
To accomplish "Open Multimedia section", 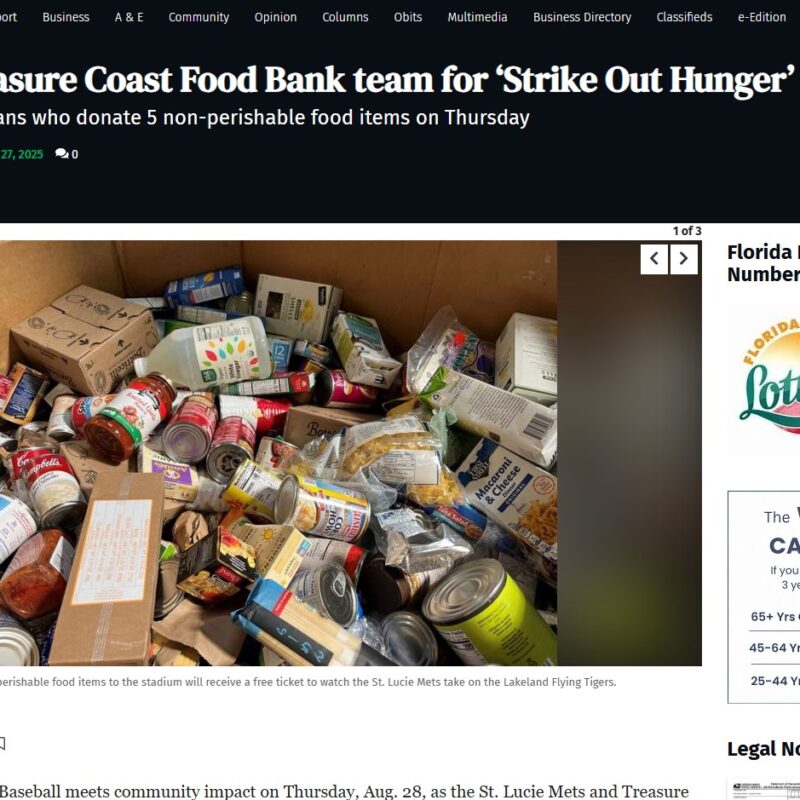I will 477,17.
